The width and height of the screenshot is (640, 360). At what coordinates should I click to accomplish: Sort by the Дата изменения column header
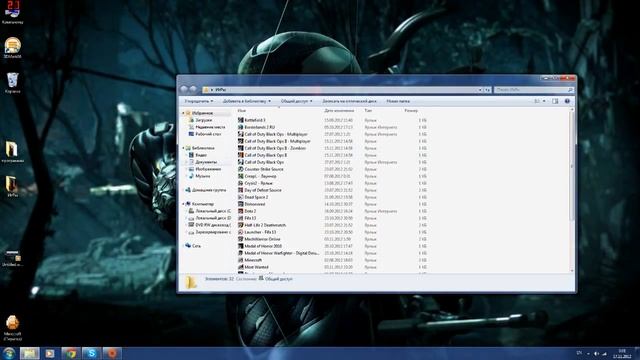click(339, 111)
